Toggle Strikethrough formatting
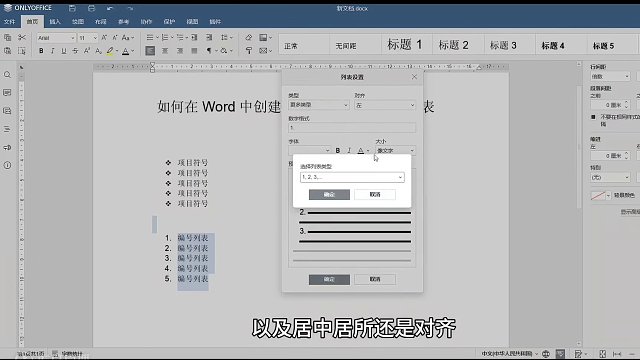640x360 pixels. pyautogui.click(x=75, y=51)
